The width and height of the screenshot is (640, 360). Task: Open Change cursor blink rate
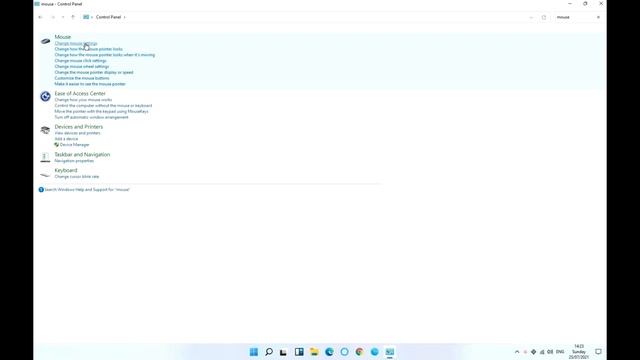click(x=77, y=177)
